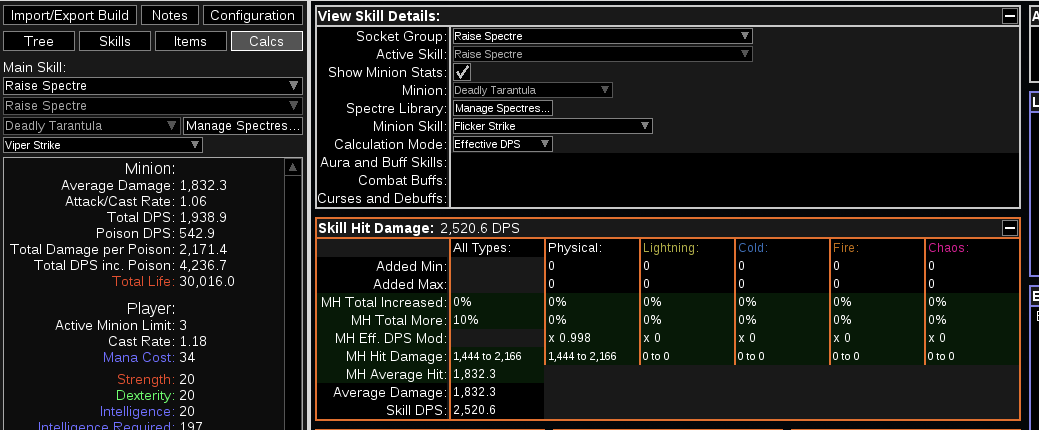Click the Average Damage cell in hit table
This screenshot has width=1039, height=430.
point(497,392)
